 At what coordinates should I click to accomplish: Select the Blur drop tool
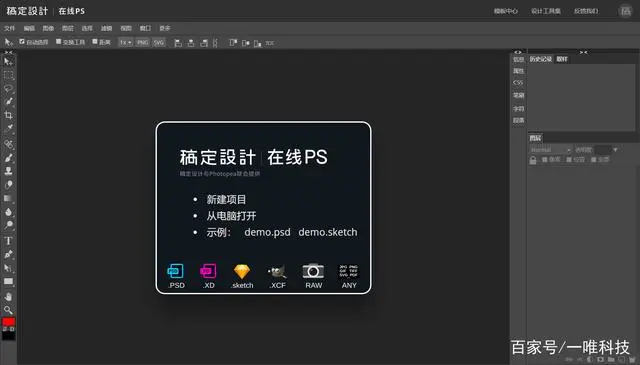tap(8, 212)
